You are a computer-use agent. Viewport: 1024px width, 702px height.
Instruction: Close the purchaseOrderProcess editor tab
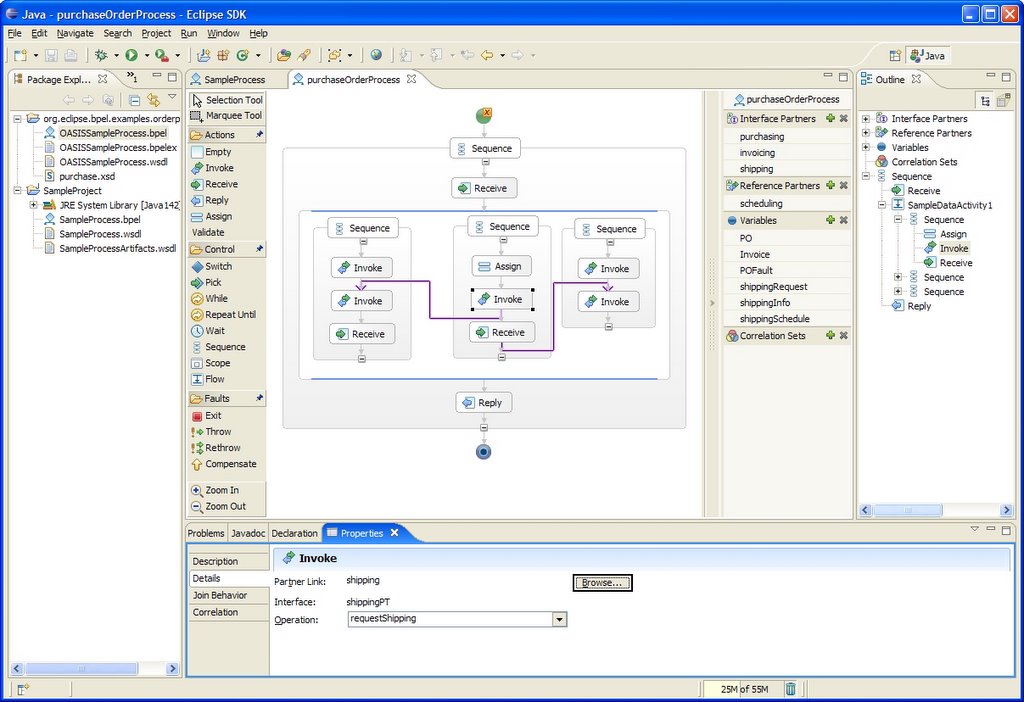tap(411, 79)
